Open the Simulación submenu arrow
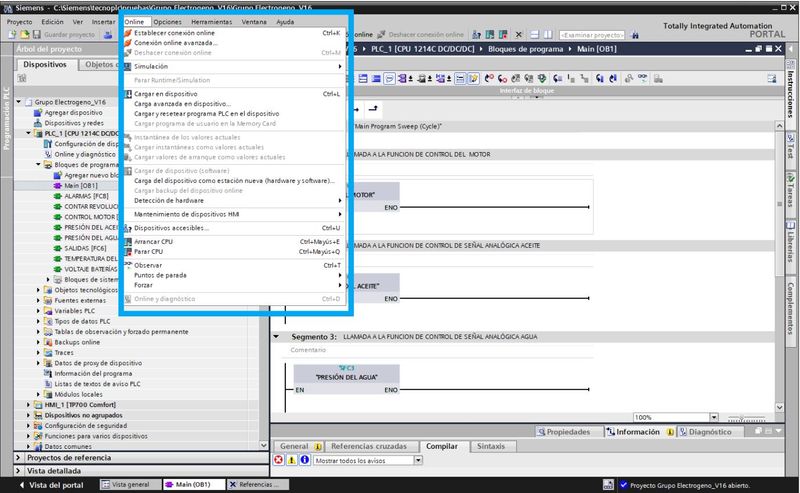800x493 pixels. coord(340,66)
